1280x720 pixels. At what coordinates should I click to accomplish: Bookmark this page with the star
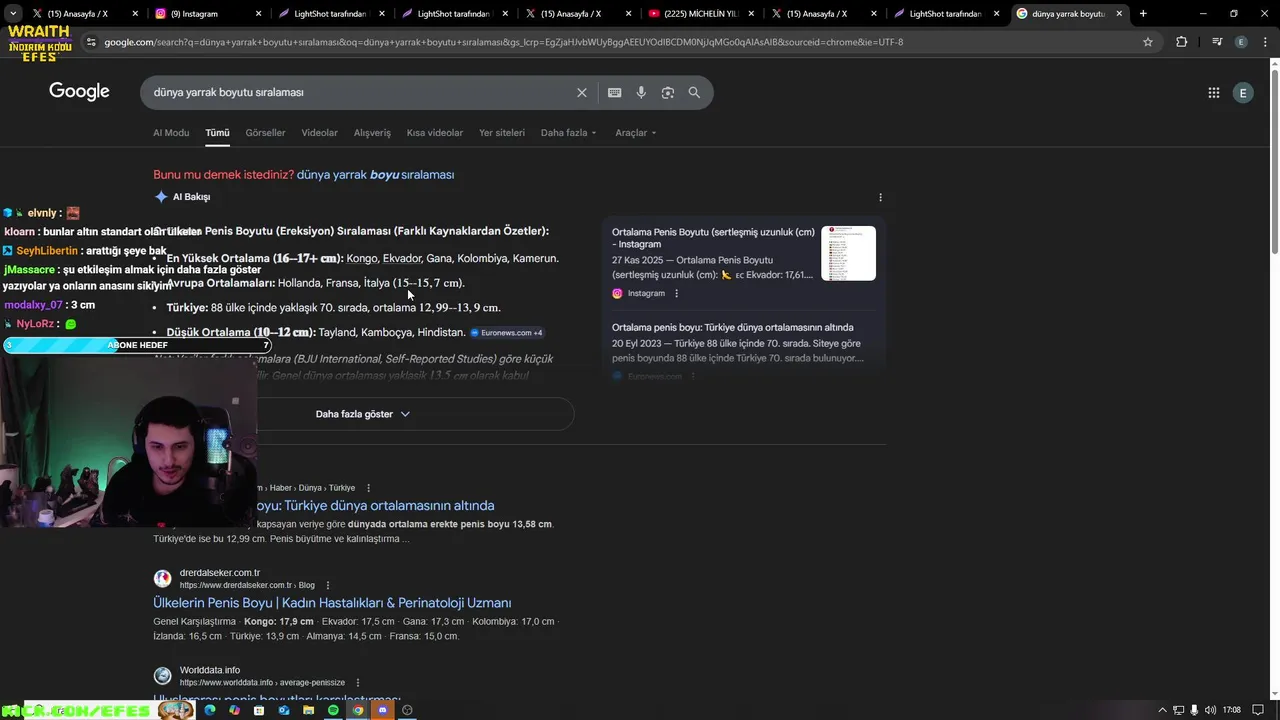[x=1148, y=42]
